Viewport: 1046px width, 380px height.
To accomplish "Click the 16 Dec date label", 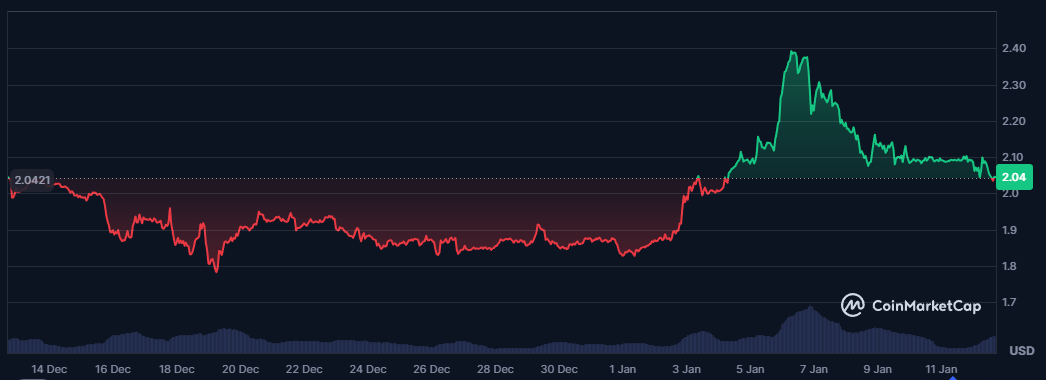I will click(113, 369).
